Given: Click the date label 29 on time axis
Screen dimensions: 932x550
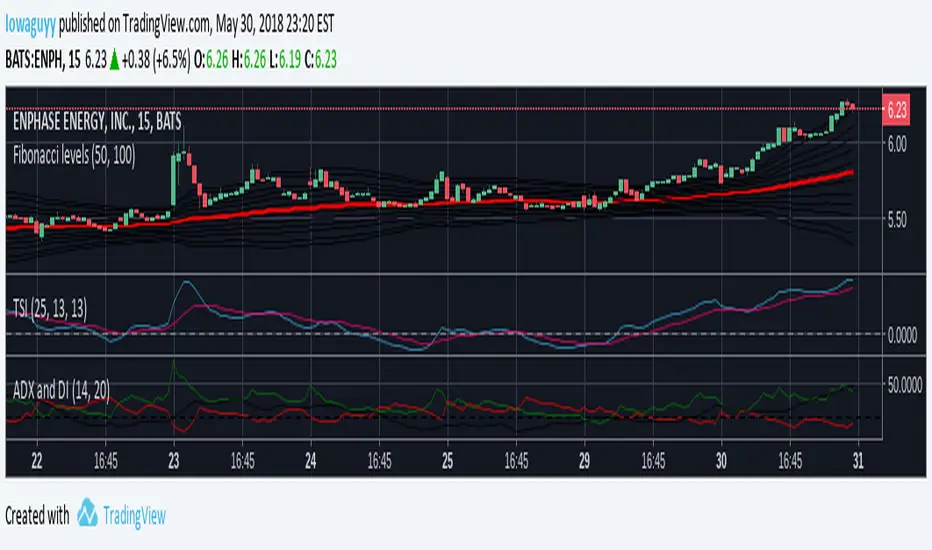Looking at the screenshot, I should [584, 461].
